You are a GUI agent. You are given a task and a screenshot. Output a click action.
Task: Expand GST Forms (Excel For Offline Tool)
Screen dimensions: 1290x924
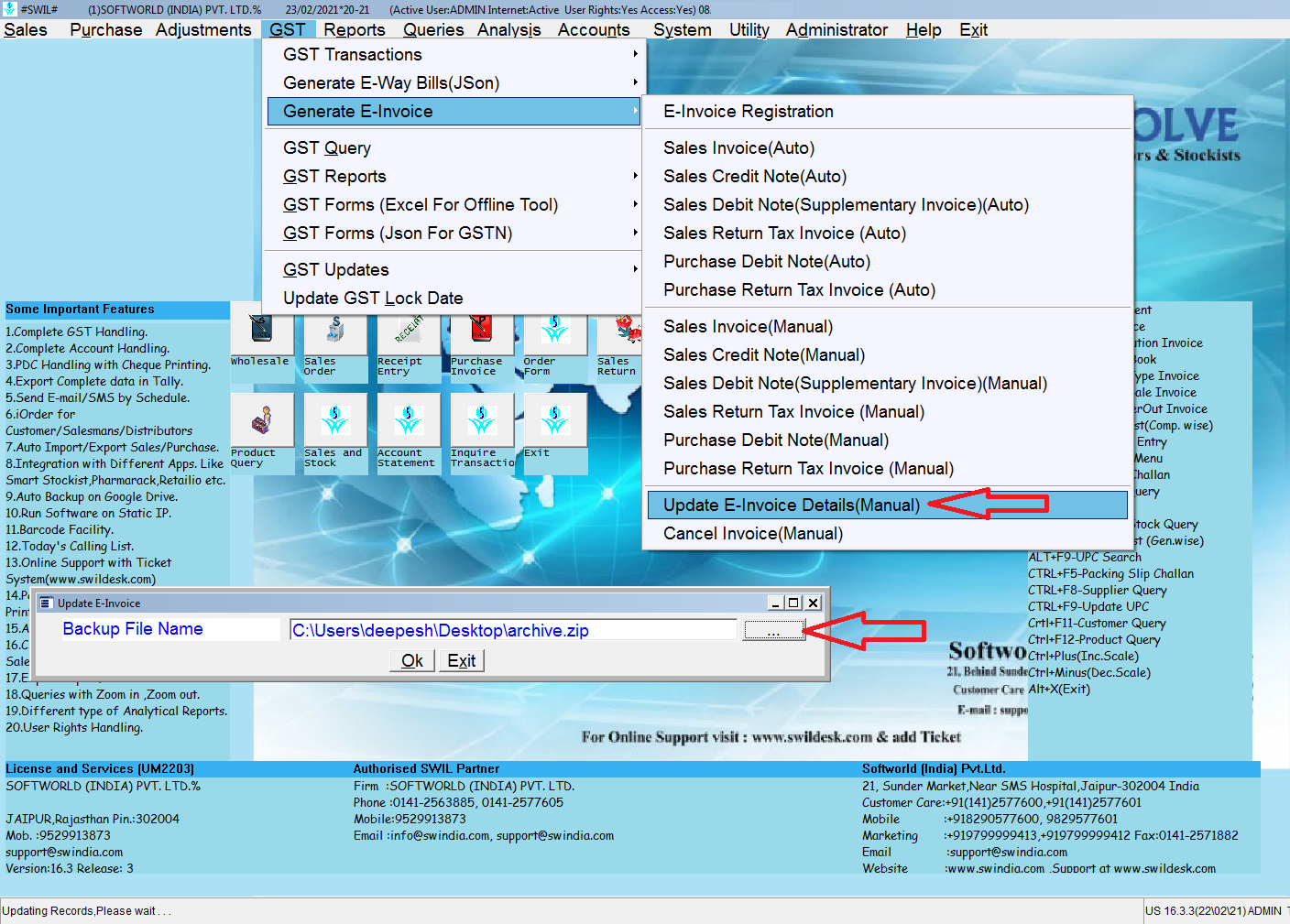pos(454,205)
